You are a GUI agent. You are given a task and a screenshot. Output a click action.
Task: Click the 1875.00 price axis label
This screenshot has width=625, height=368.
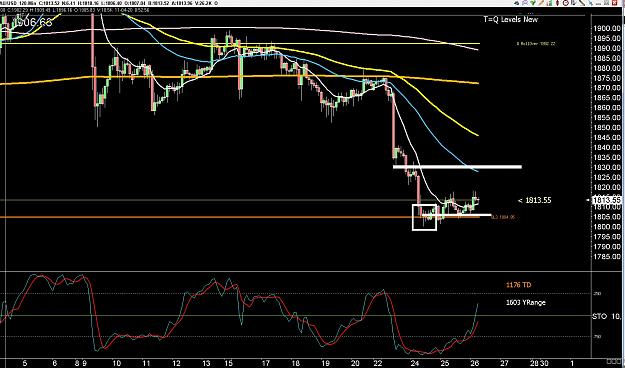tap(607, 78)
